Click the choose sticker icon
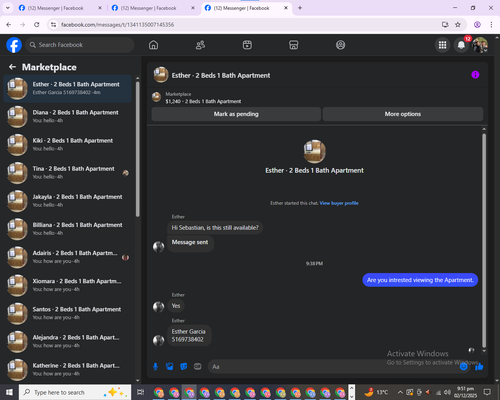 (184, 367)
